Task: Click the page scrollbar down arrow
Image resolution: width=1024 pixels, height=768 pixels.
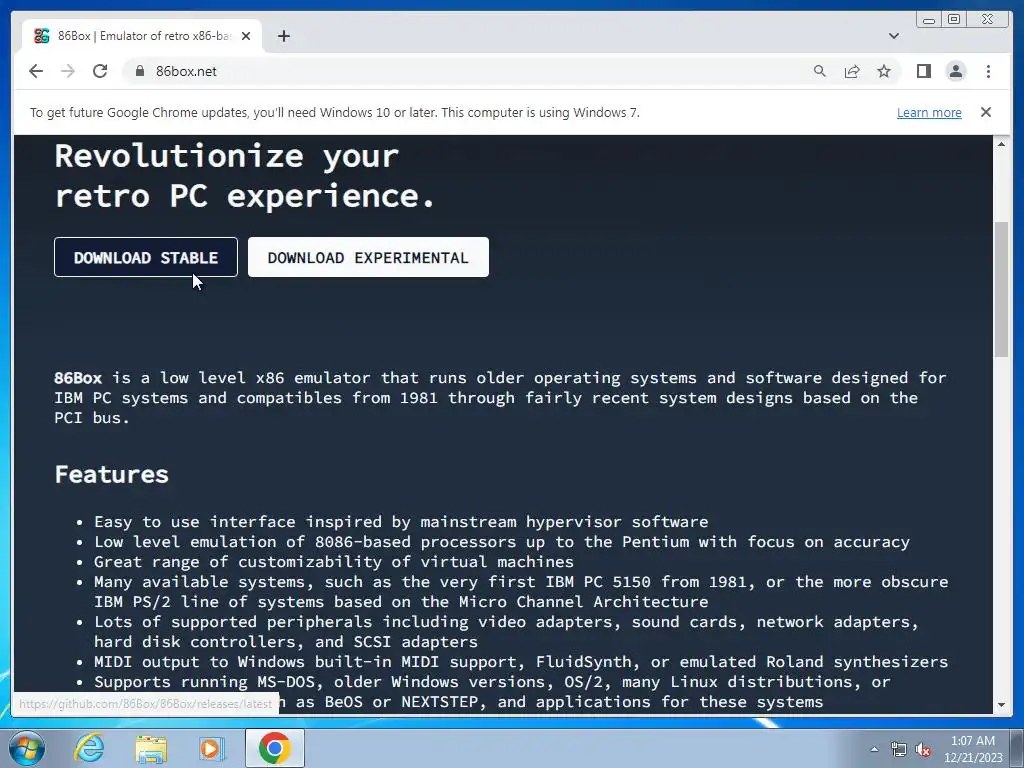Action: coord(1001,705)
